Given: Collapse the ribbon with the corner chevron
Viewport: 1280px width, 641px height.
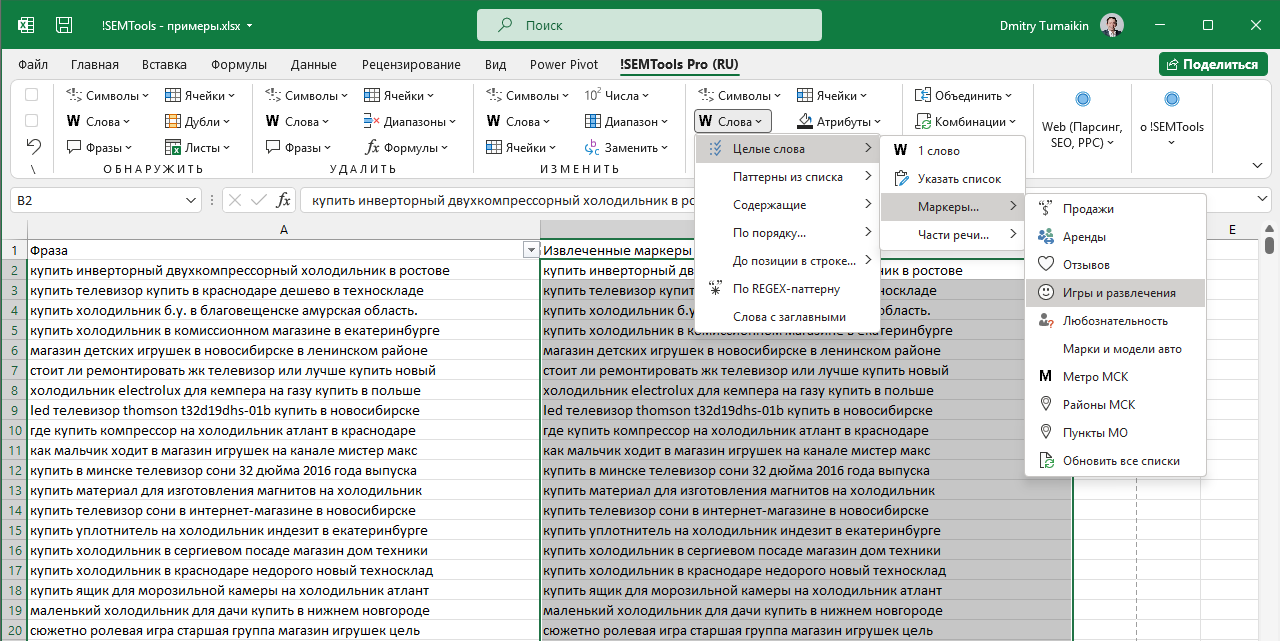Looking at the screenshot, I should point(1257,165).
